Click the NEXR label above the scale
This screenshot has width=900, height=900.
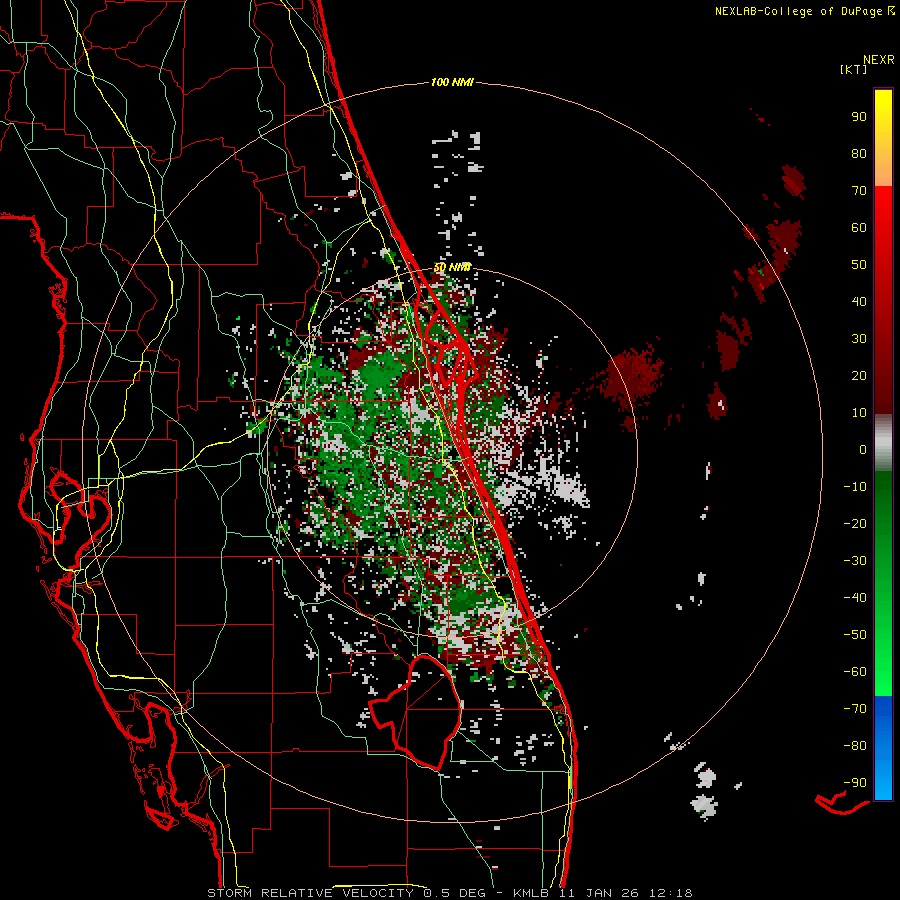pos(879,60)
